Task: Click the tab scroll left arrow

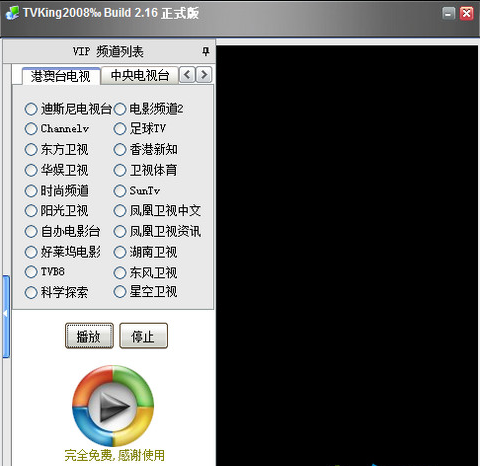Action: point(187,75)
